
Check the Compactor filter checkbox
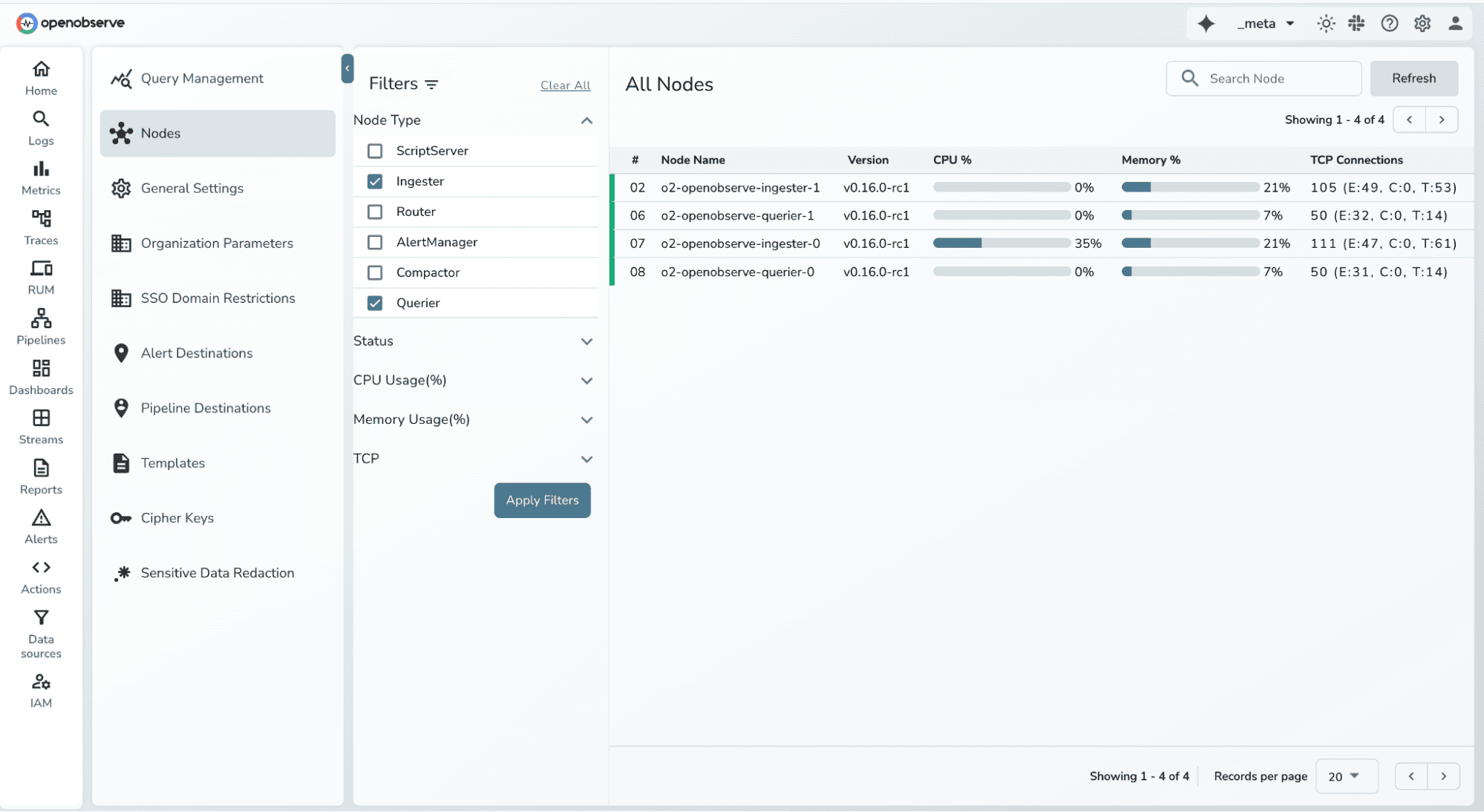click(375, 272)
